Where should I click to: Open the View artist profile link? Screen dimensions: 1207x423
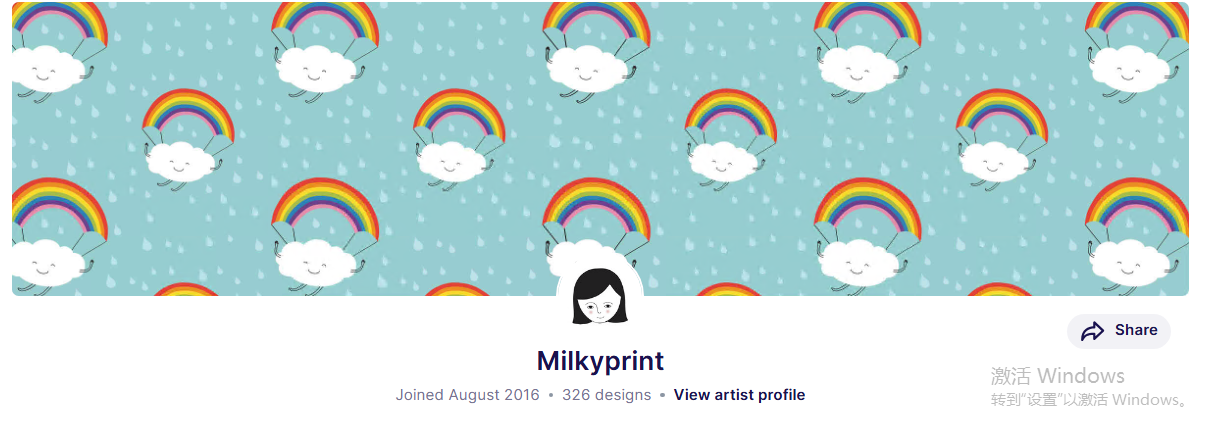[x=739, y=395]
